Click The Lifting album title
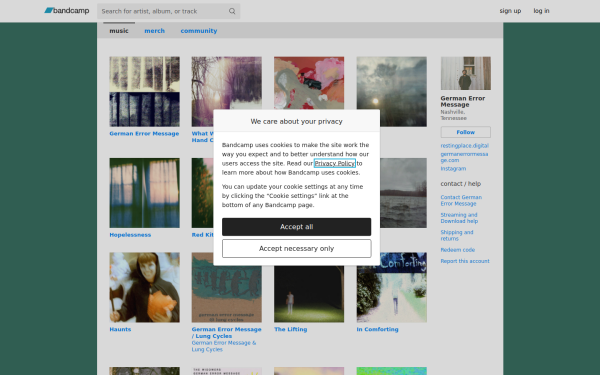600x375 pixels. [290, 329]
